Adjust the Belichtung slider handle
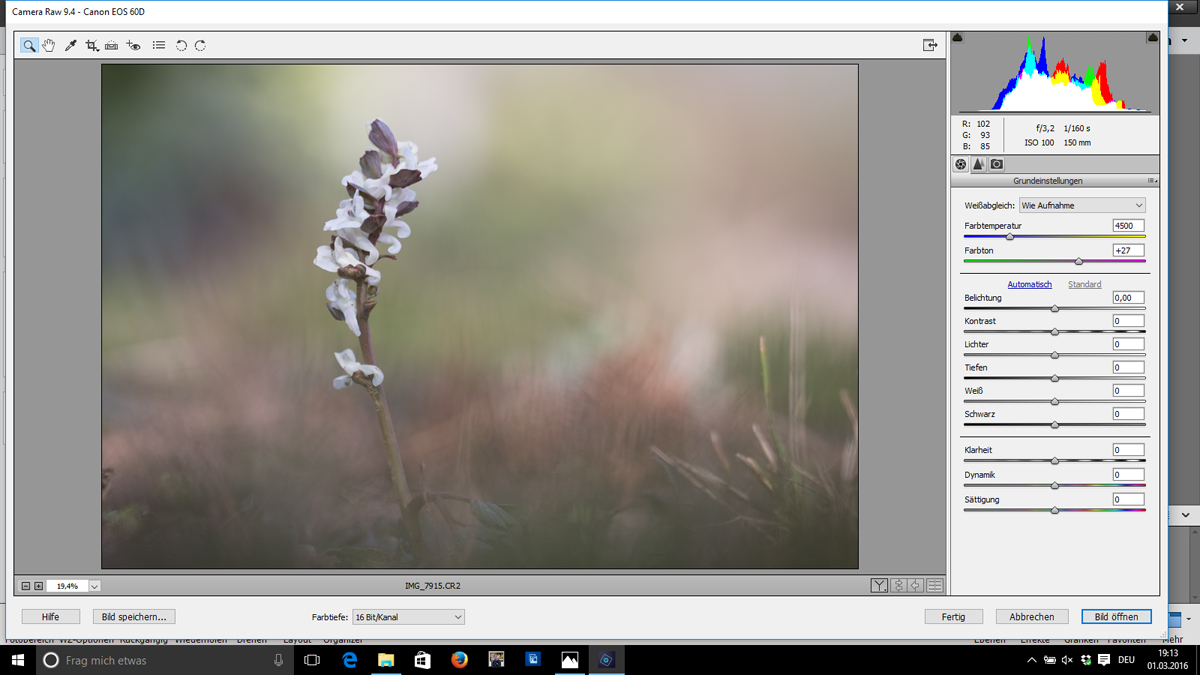The width and height of the screenshot is (1200, 675). 1054,309
